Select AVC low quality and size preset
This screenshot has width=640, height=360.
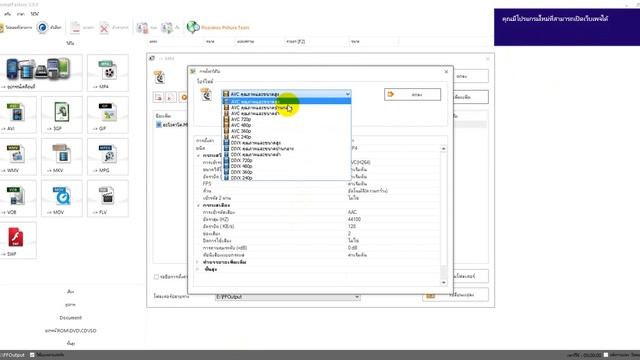287,113
